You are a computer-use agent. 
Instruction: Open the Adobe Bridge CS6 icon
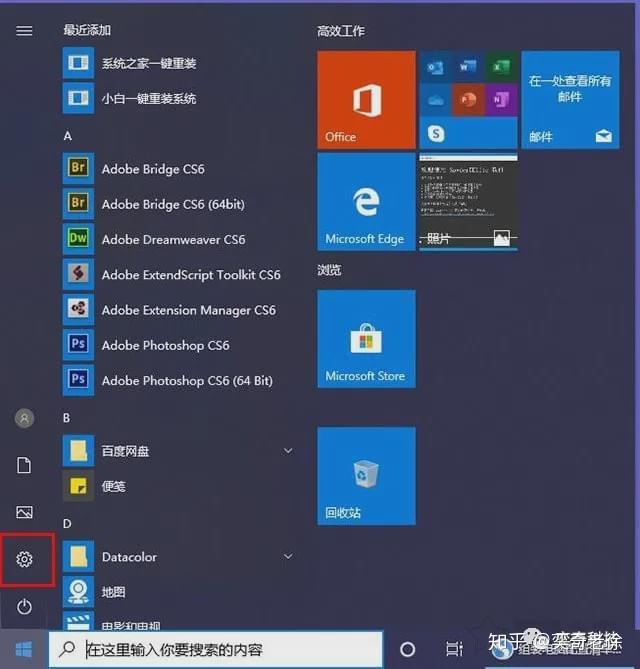coord(78,169)
